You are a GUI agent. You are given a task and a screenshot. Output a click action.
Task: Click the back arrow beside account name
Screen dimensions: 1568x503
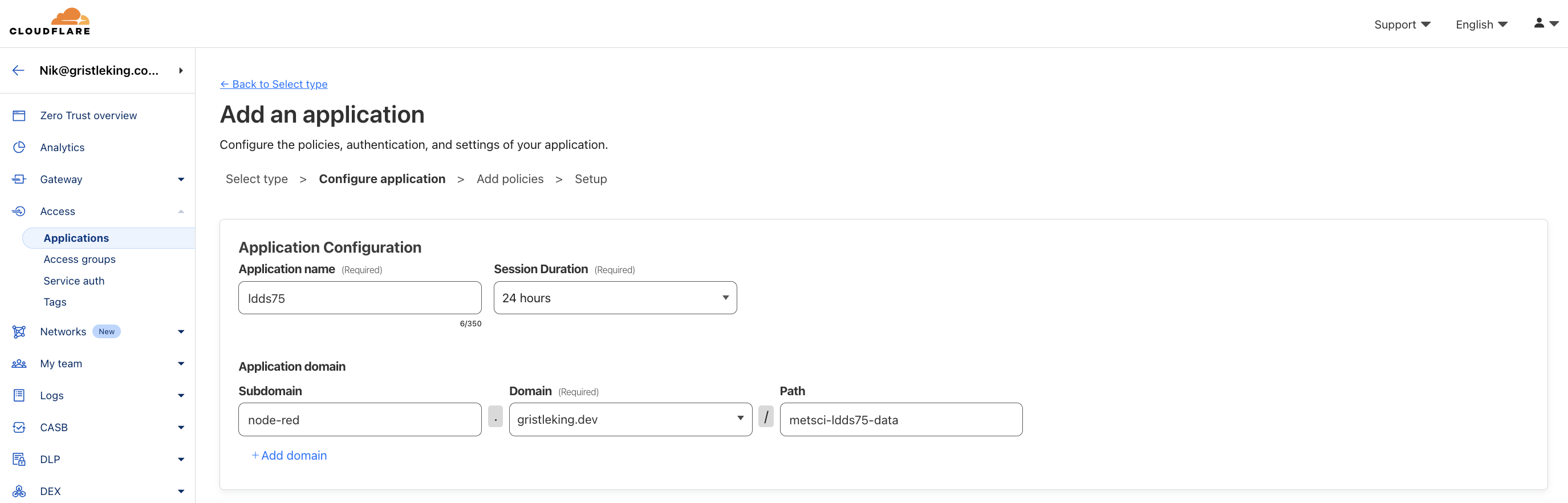point(18,71)
